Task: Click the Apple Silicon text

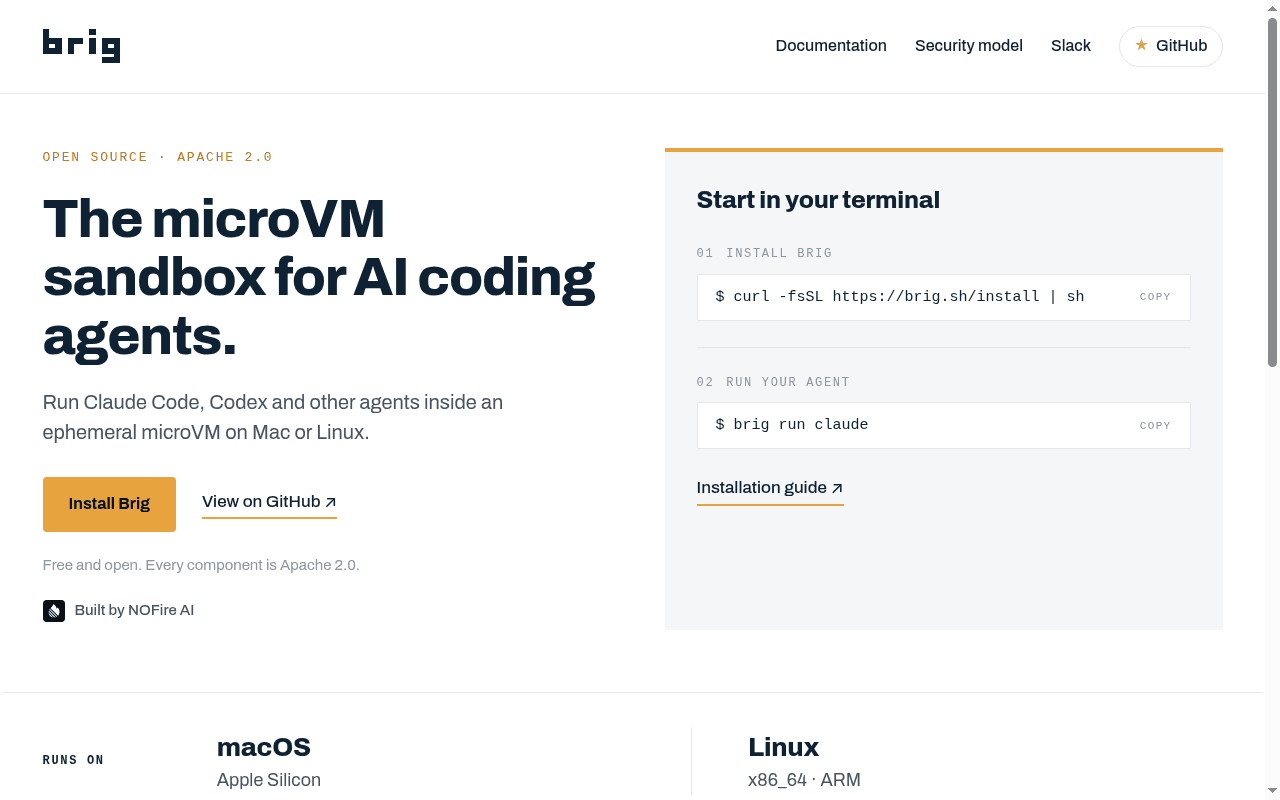Action: tap(269, 780)
